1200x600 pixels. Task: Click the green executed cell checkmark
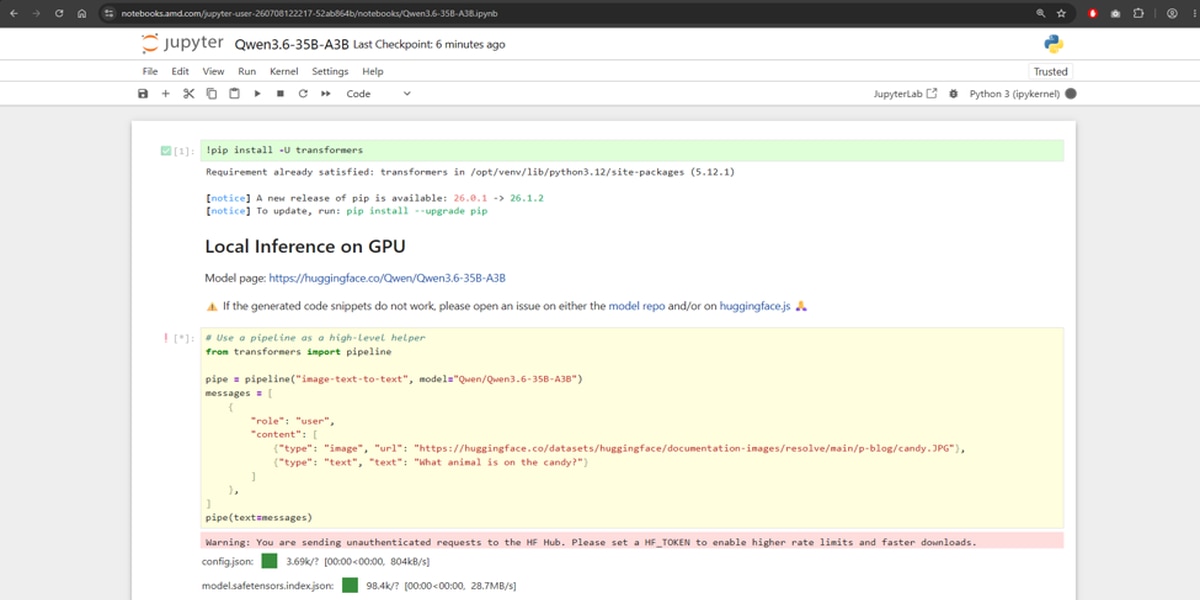click(x=166, y=150)
